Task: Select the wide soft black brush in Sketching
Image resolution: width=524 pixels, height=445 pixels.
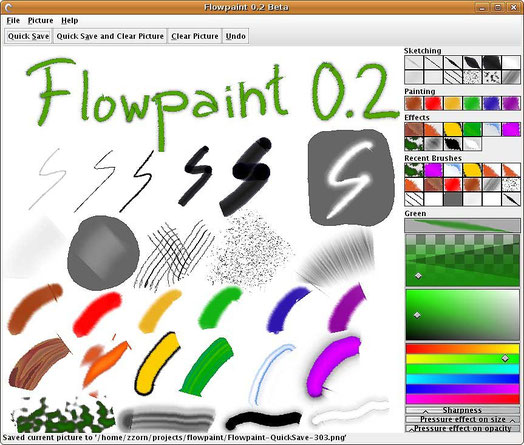Action: coord(491,63)
